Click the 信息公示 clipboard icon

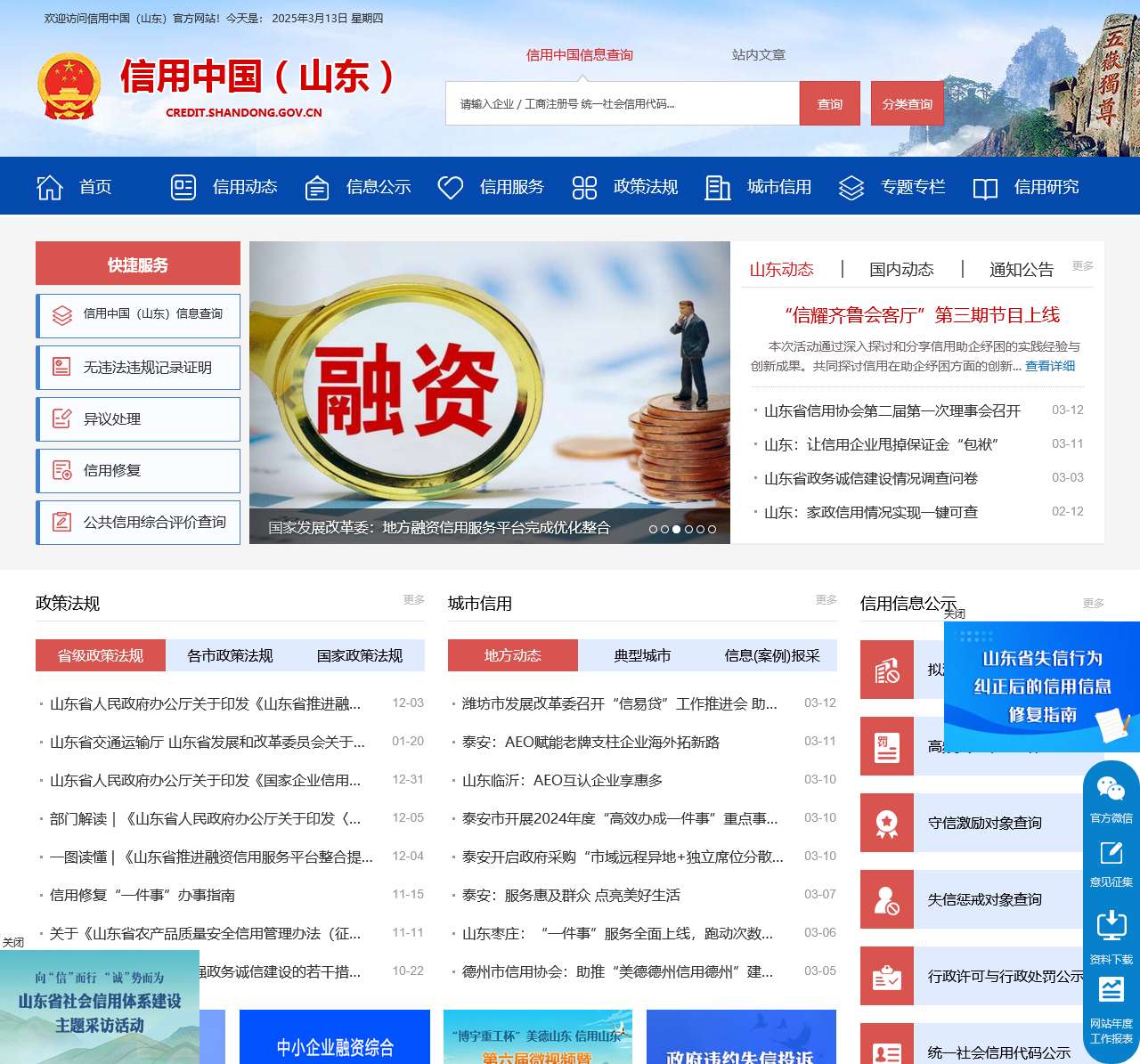tap(317, 188)
